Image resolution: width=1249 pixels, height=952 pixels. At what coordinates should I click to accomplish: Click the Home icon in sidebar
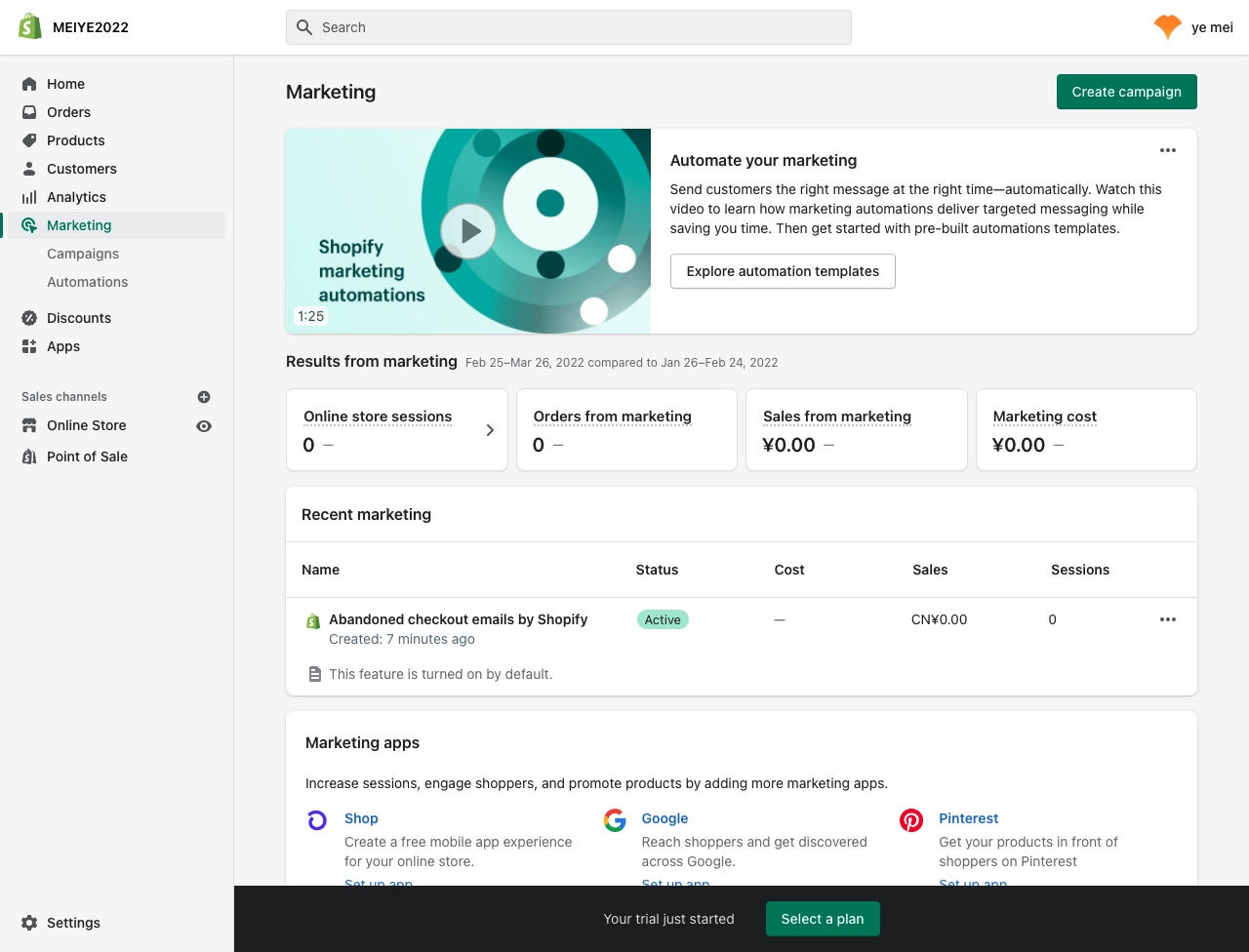coord(29,84)
